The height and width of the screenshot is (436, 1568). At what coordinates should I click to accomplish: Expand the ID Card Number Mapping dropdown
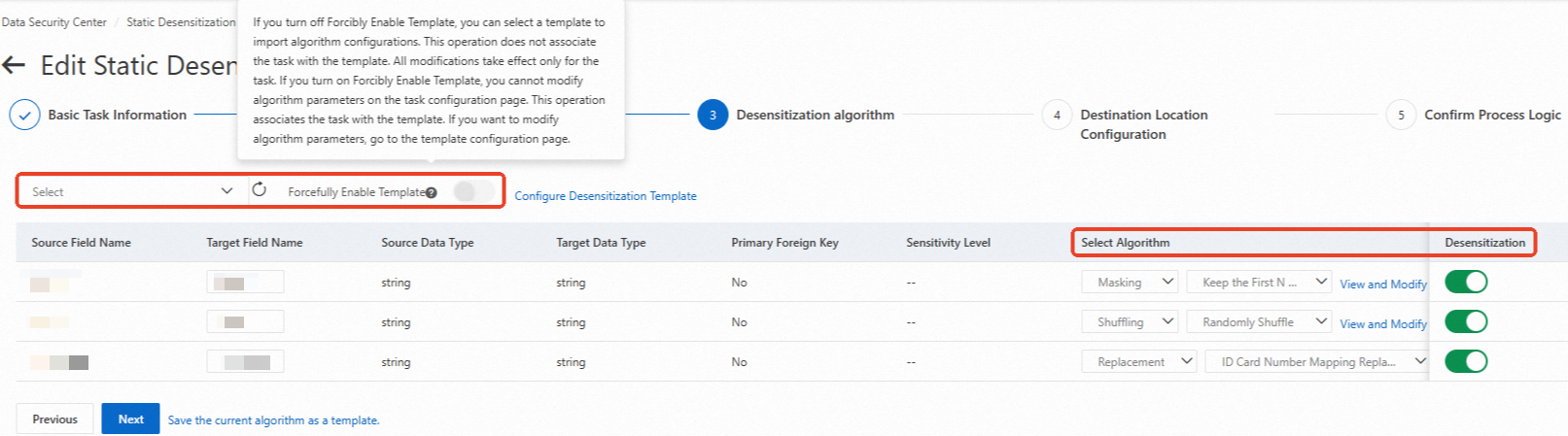pos(1317,362)
